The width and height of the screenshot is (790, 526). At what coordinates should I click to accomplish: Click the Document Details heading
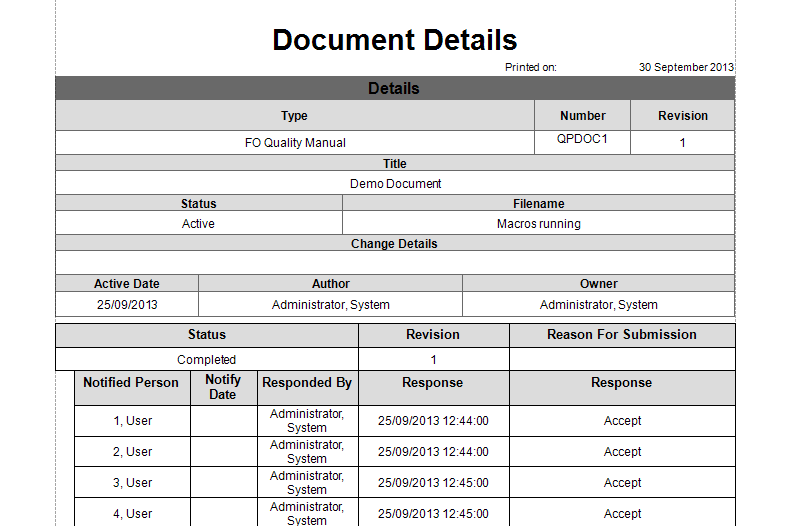point(394,40)
